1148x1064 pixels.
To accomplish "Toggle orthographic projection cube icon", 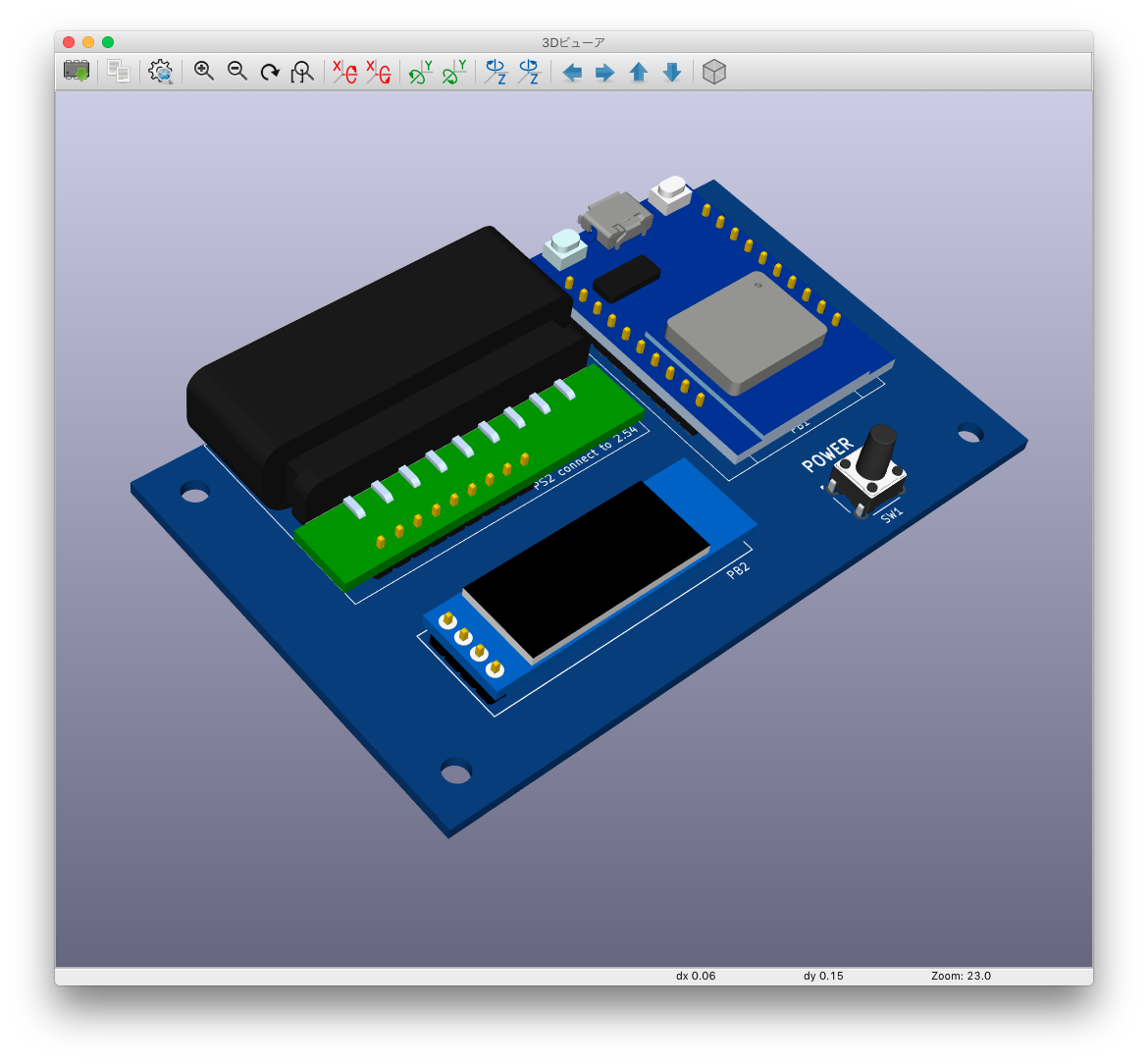I will point(714,72).
